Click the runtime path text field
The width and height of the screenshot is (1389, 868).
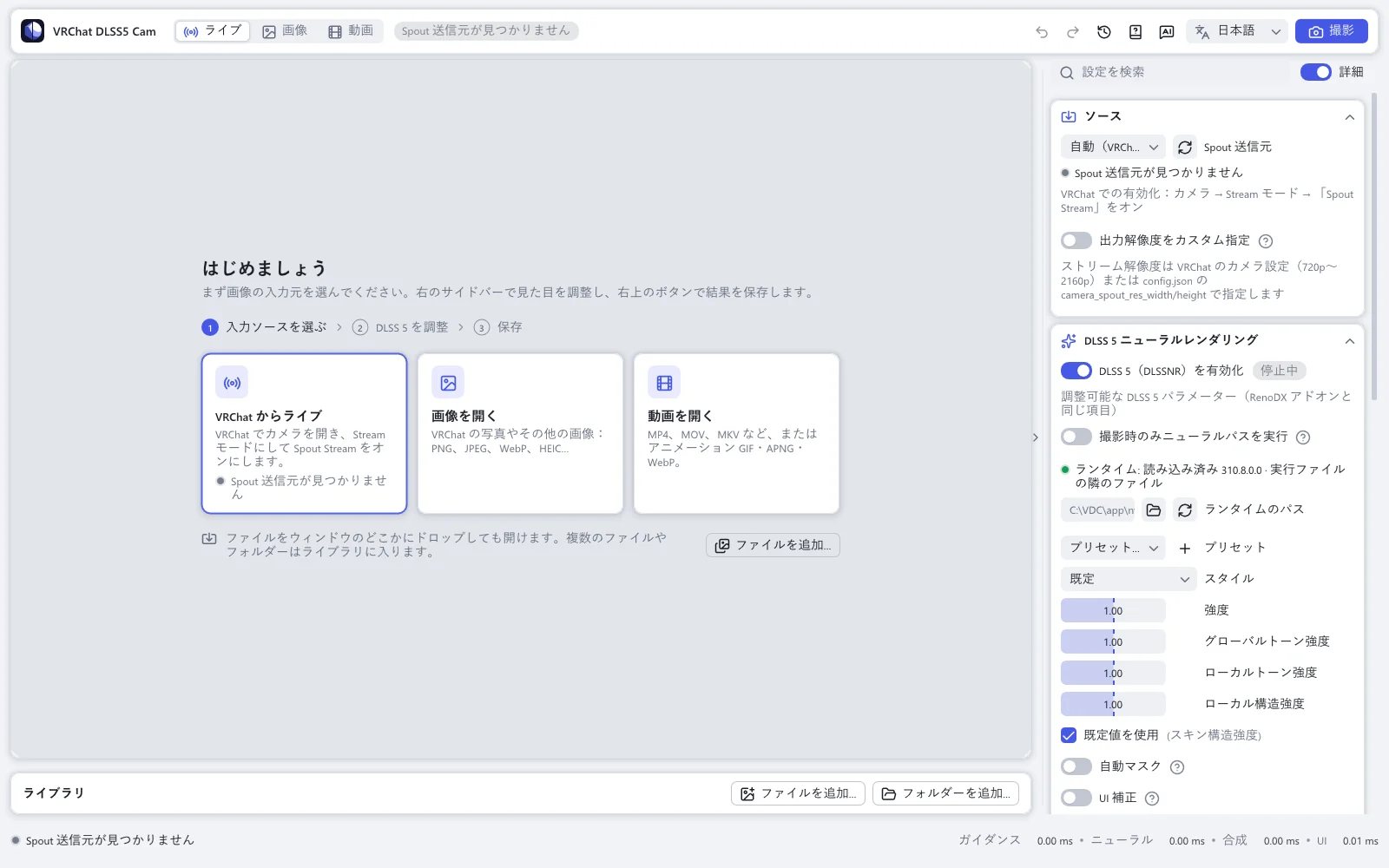[x=1098, y=510]
